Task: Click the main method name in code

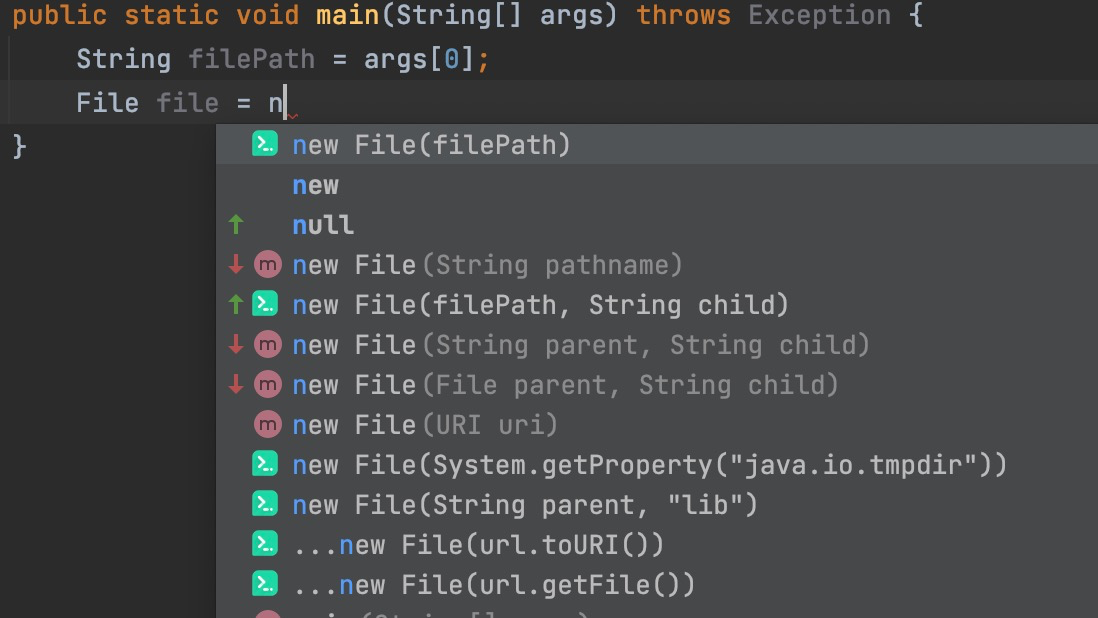Action: coord(350,15)
